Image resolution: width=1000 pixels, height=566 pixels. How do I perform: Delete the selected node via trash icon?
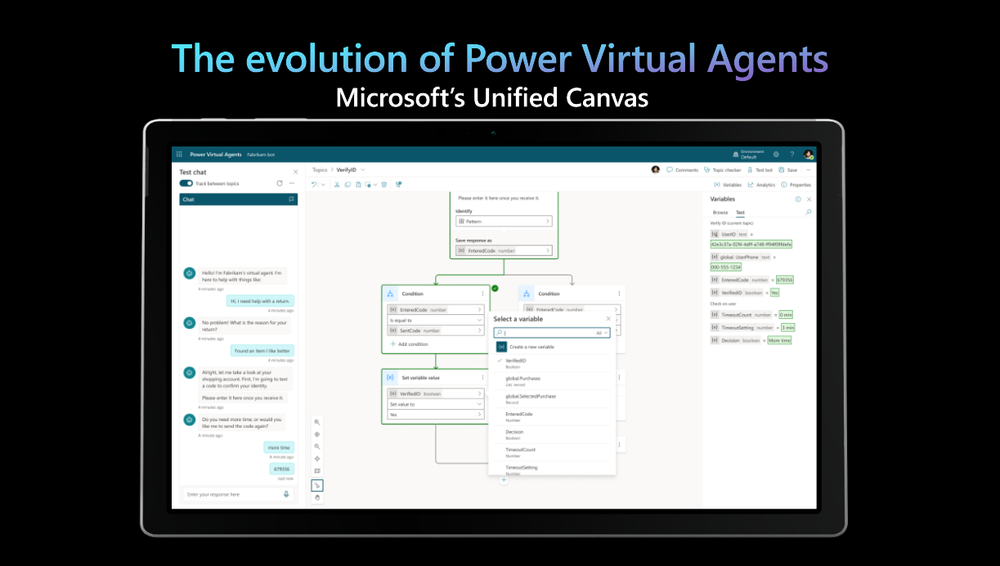[x=384, y=184]
